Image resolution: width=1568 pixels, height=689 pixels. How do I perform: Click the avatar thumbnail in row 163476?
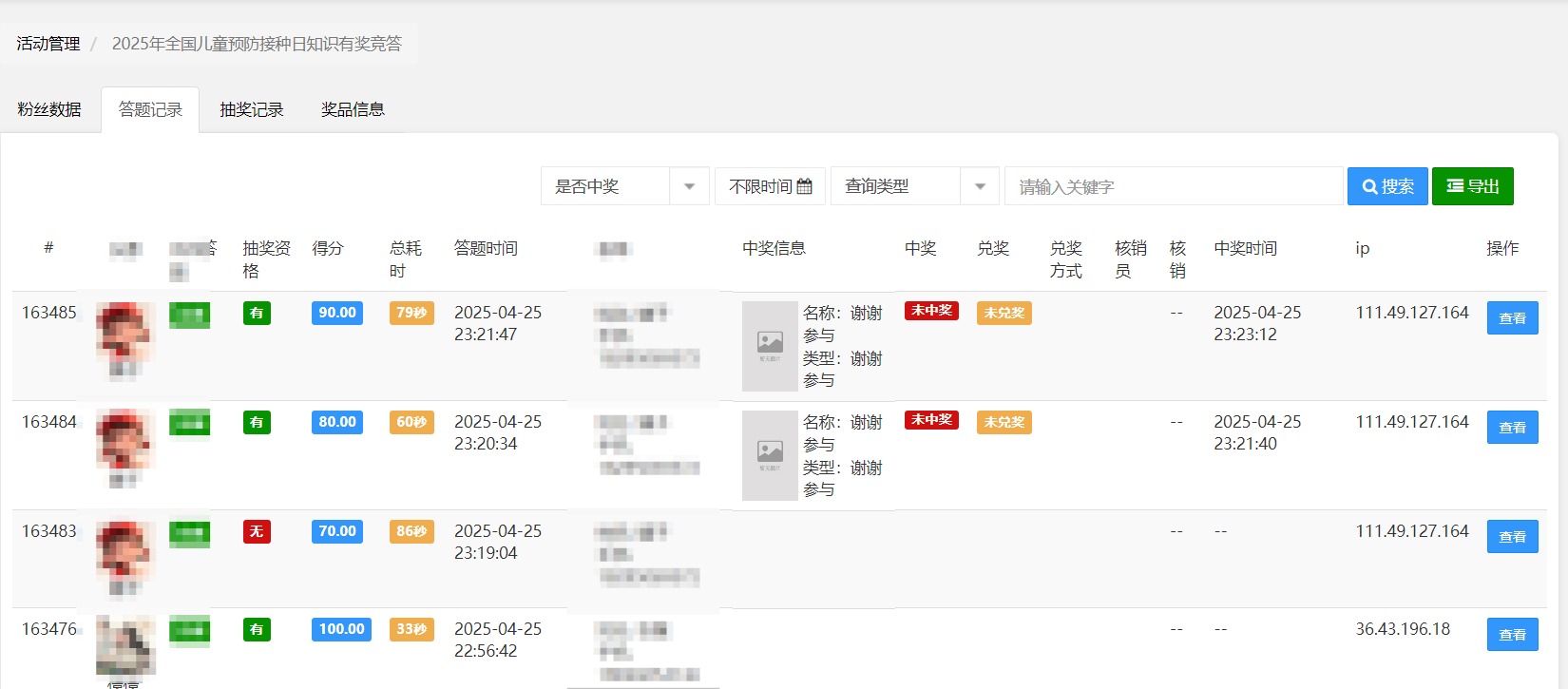tap(124, 646)
